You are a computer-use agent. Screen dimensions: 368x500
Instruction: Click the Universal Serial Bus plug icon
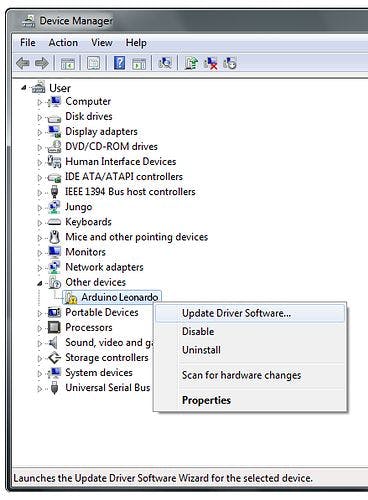point(54,388)
